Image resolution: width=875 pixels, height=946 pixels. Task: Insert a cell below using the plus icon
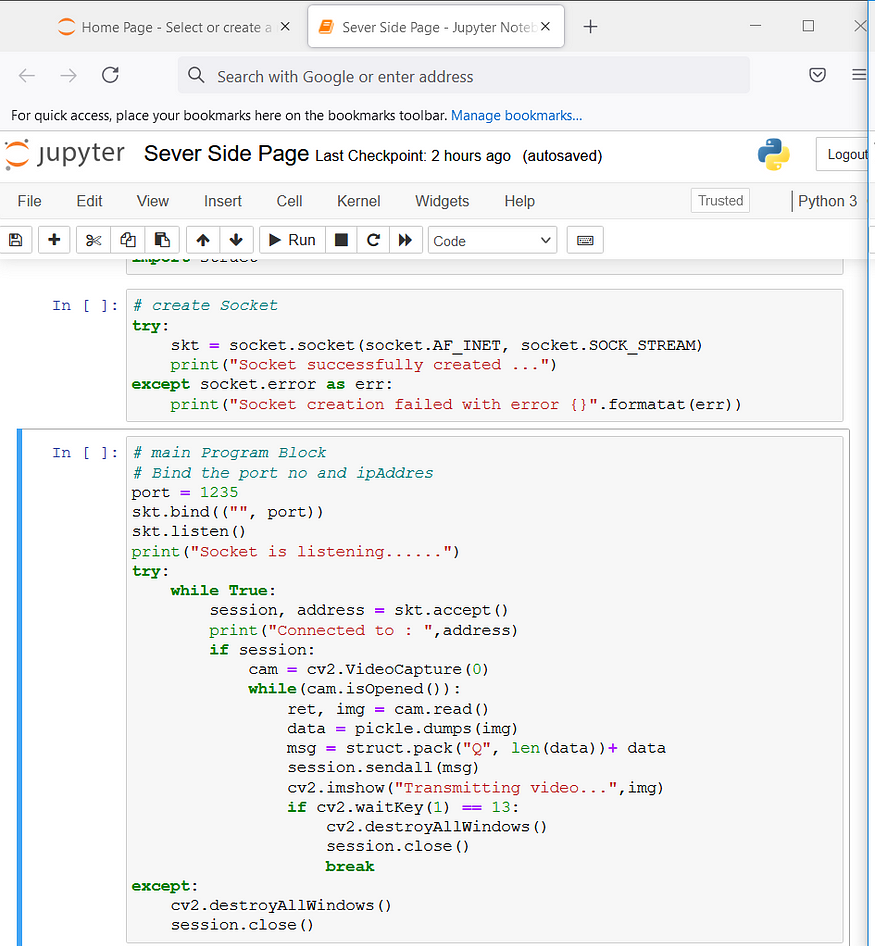[x=54, y=240]
